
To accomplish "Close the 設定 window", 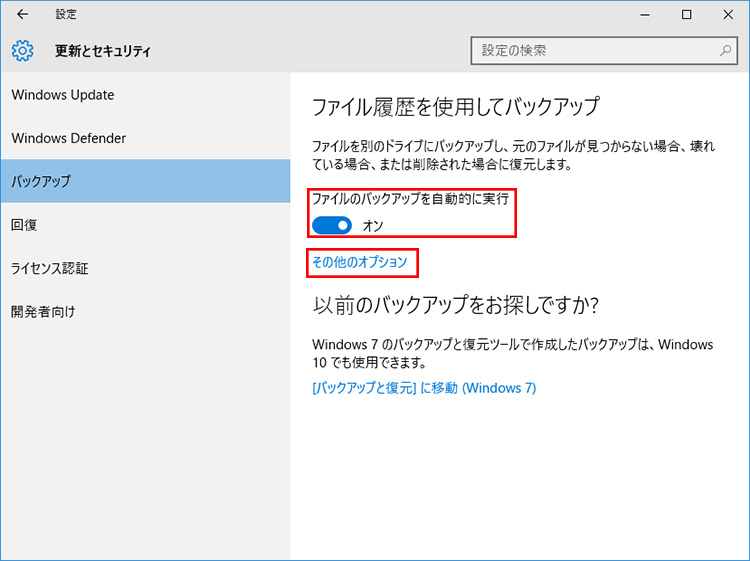I will point(730,15).
